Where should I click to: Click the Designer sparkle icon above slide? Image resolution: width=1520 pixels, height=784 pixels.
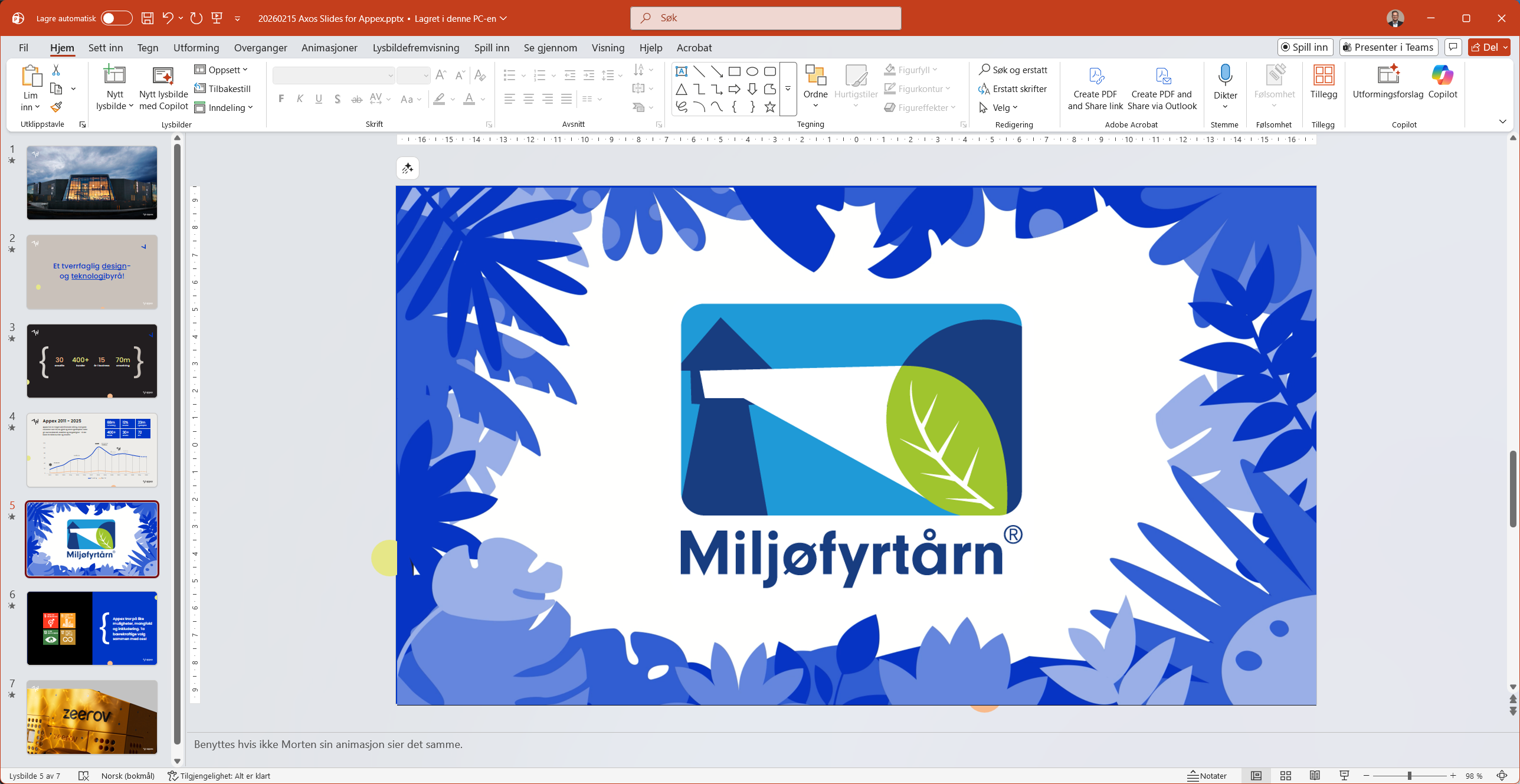pos(408,169)
